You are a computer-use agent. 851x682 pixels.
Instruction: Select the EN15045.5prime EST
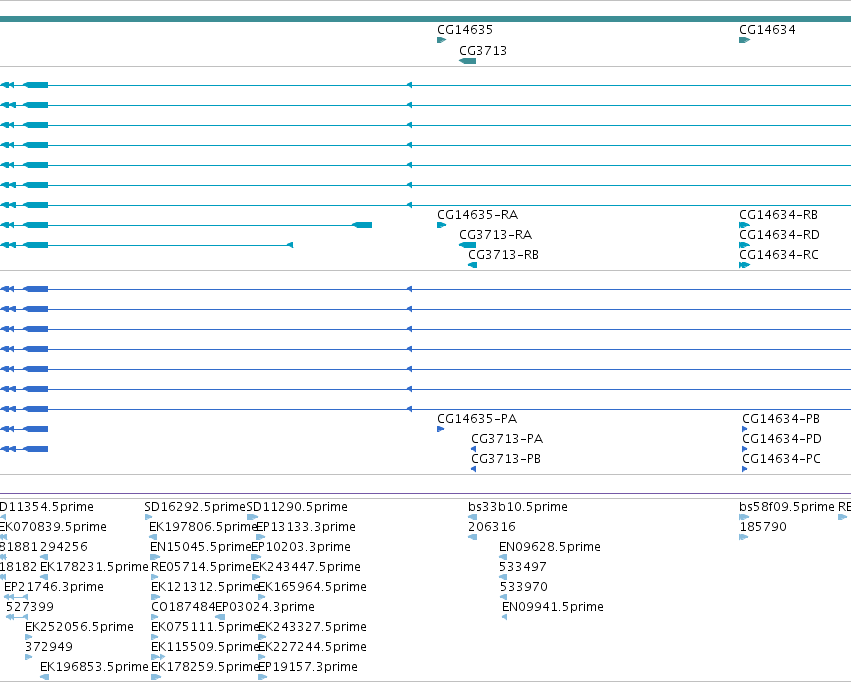point(155,557)
